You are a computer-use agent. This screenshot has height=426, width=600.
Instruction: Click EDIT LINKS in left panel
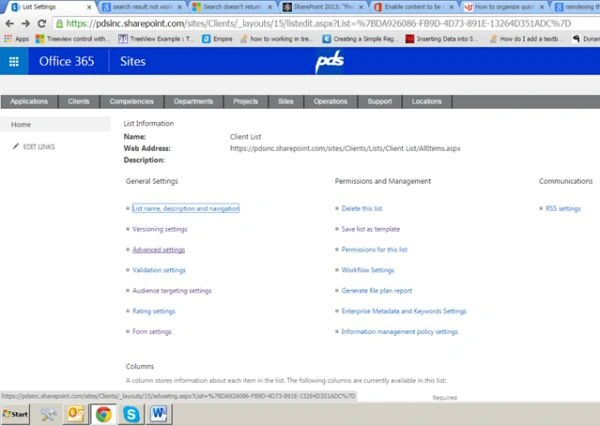click(x=39, y=147)
